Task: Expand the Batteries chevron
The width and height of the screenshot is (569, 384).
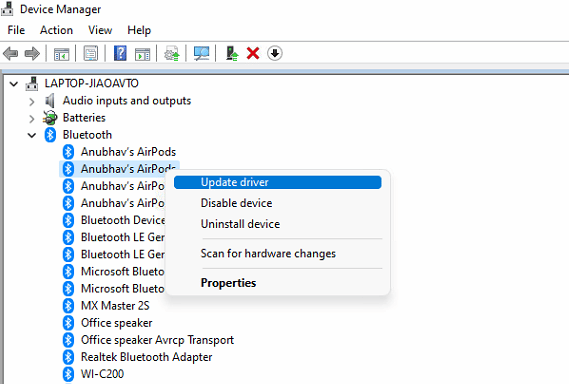Action: pos(32,119)
